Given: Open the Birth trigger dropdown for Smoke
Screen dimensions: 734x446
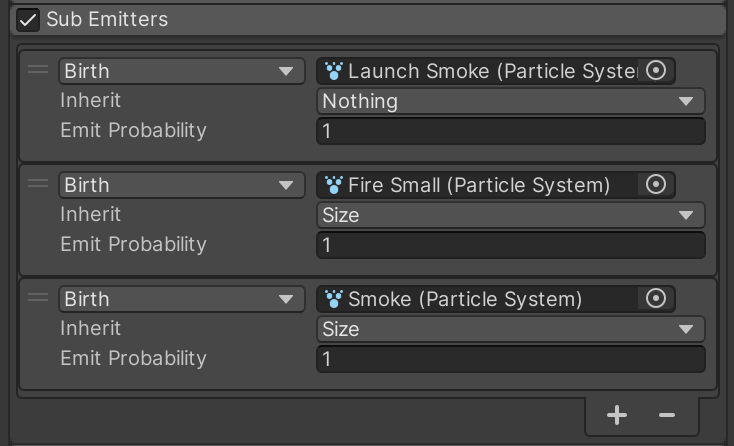Looking at the screenshot, I should (181, 299).
